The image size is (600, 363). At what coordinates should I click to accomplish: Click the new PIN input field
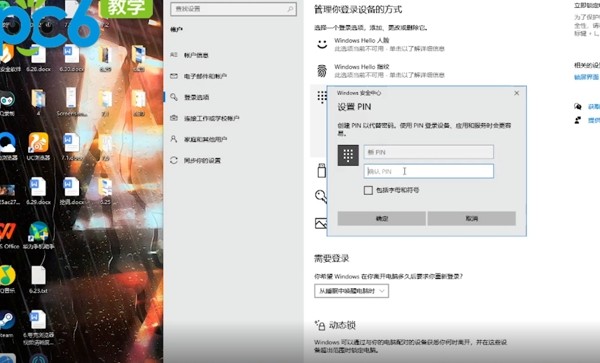coord(429,152)
